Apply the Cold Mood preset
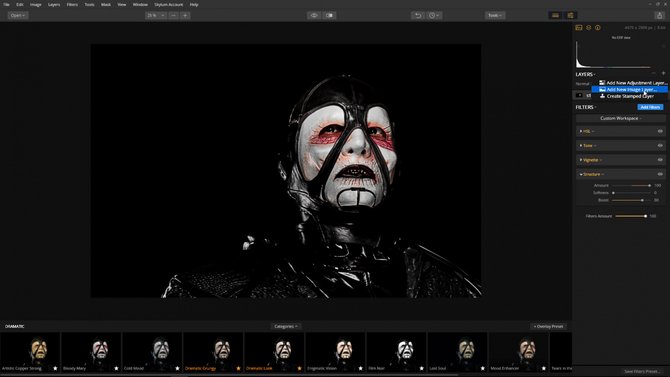670x377 pixels. (x=152, y=352)
